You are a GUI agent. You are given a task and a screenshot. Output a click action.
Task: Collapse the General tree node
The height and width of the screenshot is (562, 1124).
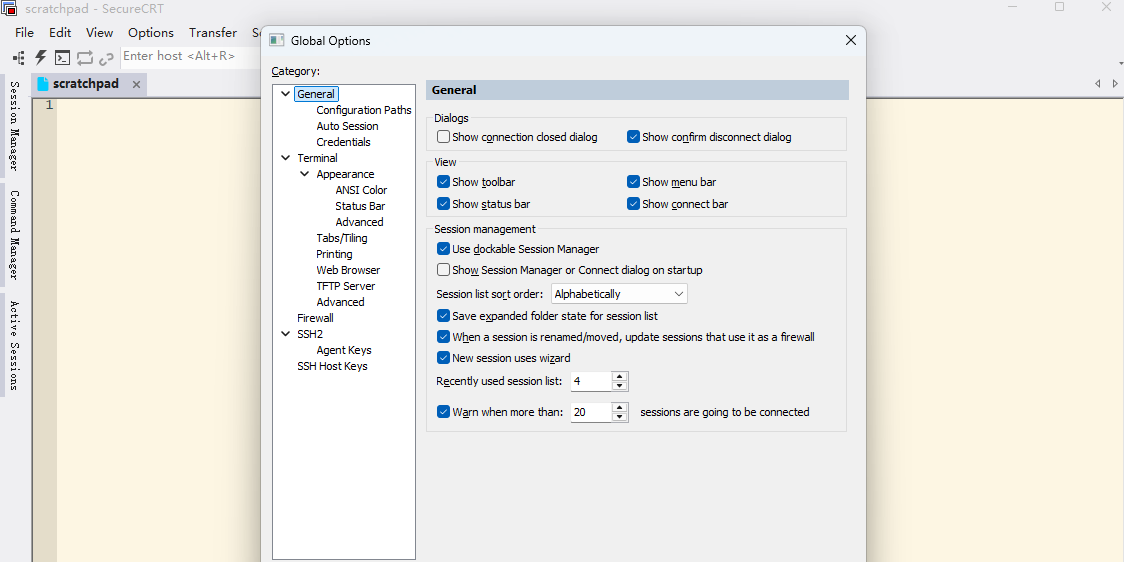coord(285,94)
